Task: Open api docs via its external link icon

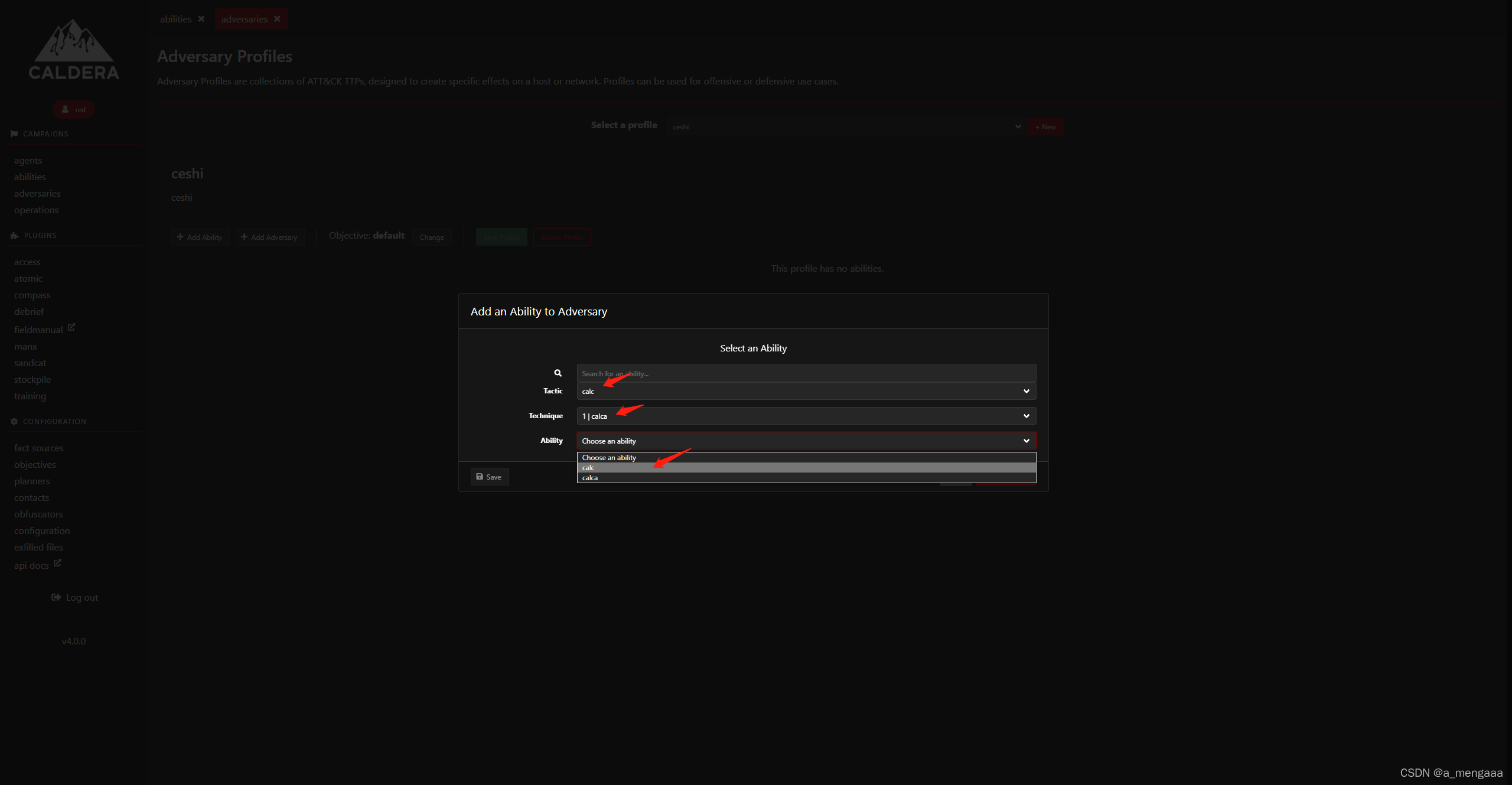Action: point(57,563)
